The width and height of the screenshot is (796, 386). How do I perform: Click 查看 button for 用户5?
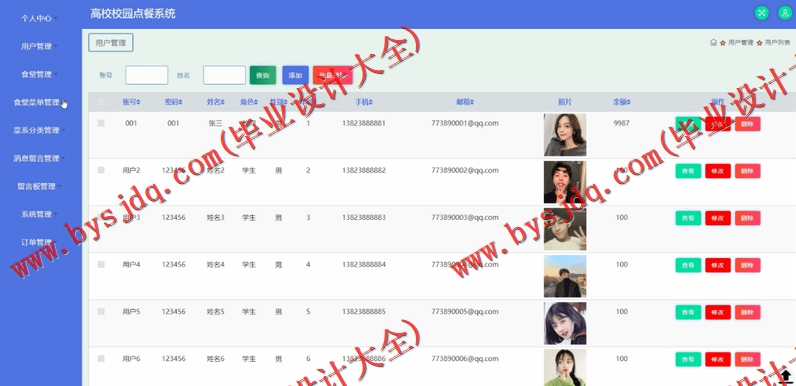[x=688, y=312]
